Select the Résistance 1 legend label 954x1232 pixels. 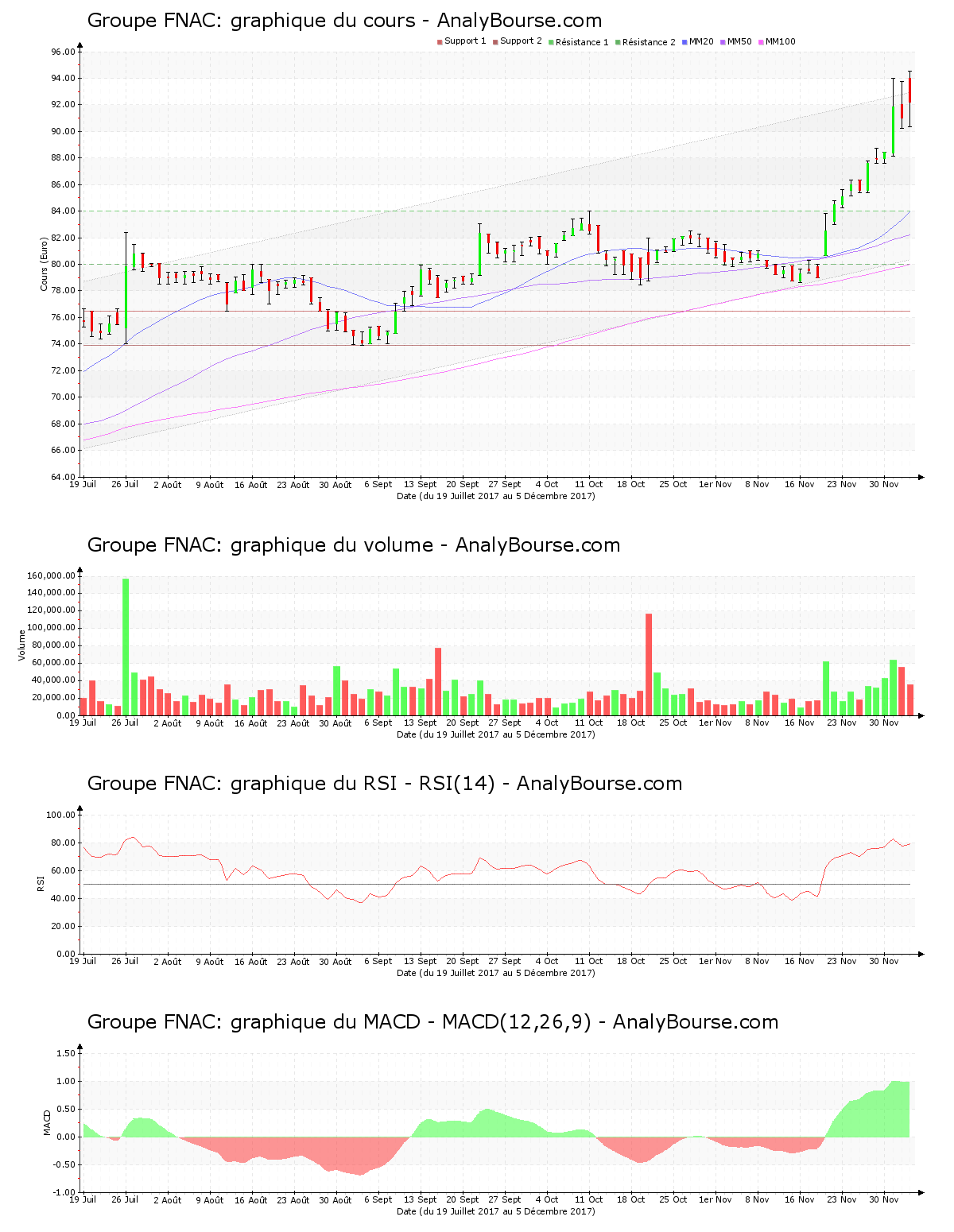582,42
